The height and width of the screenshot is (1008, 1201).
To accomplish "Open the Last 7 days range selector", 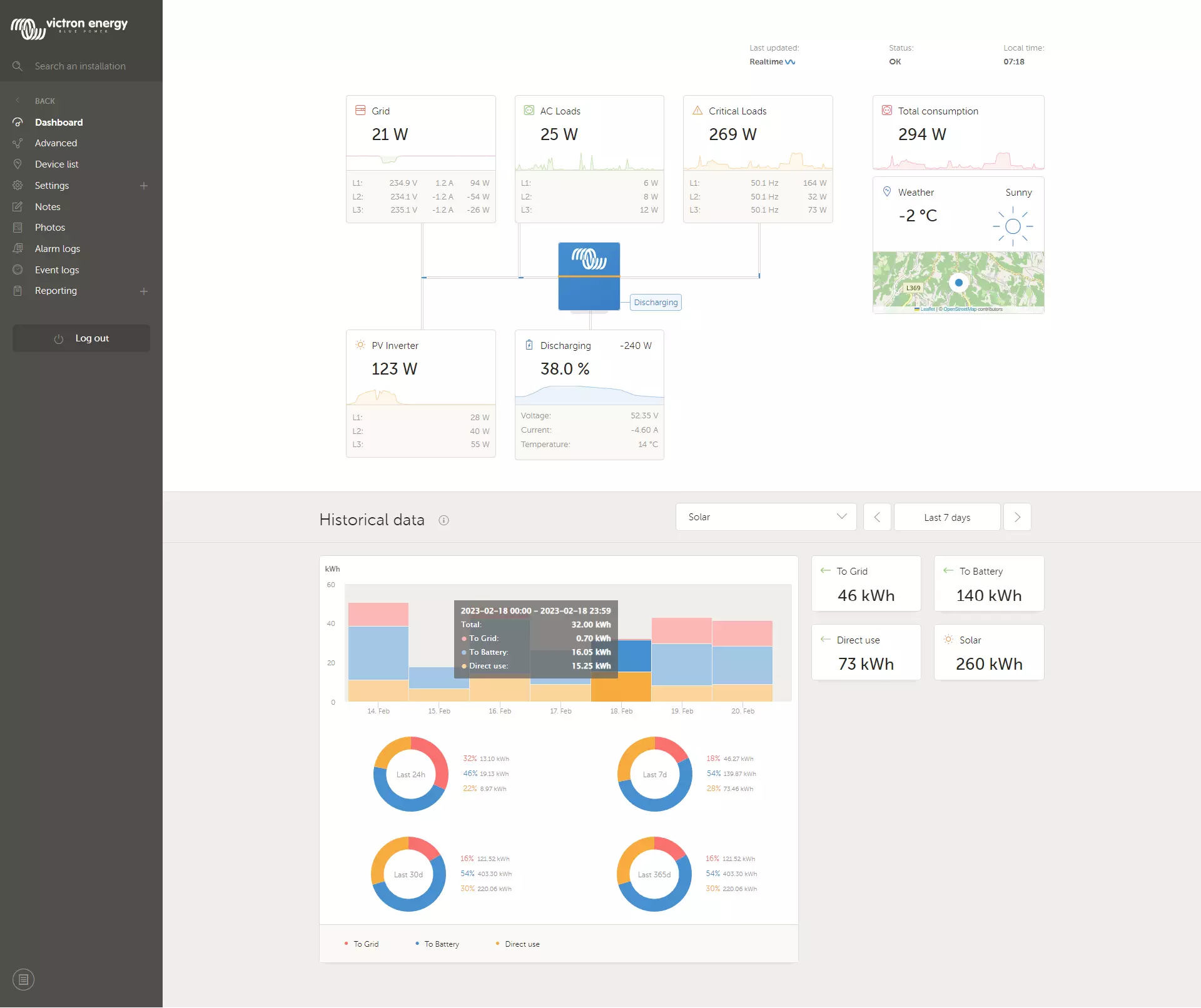I will coord(946,517).
